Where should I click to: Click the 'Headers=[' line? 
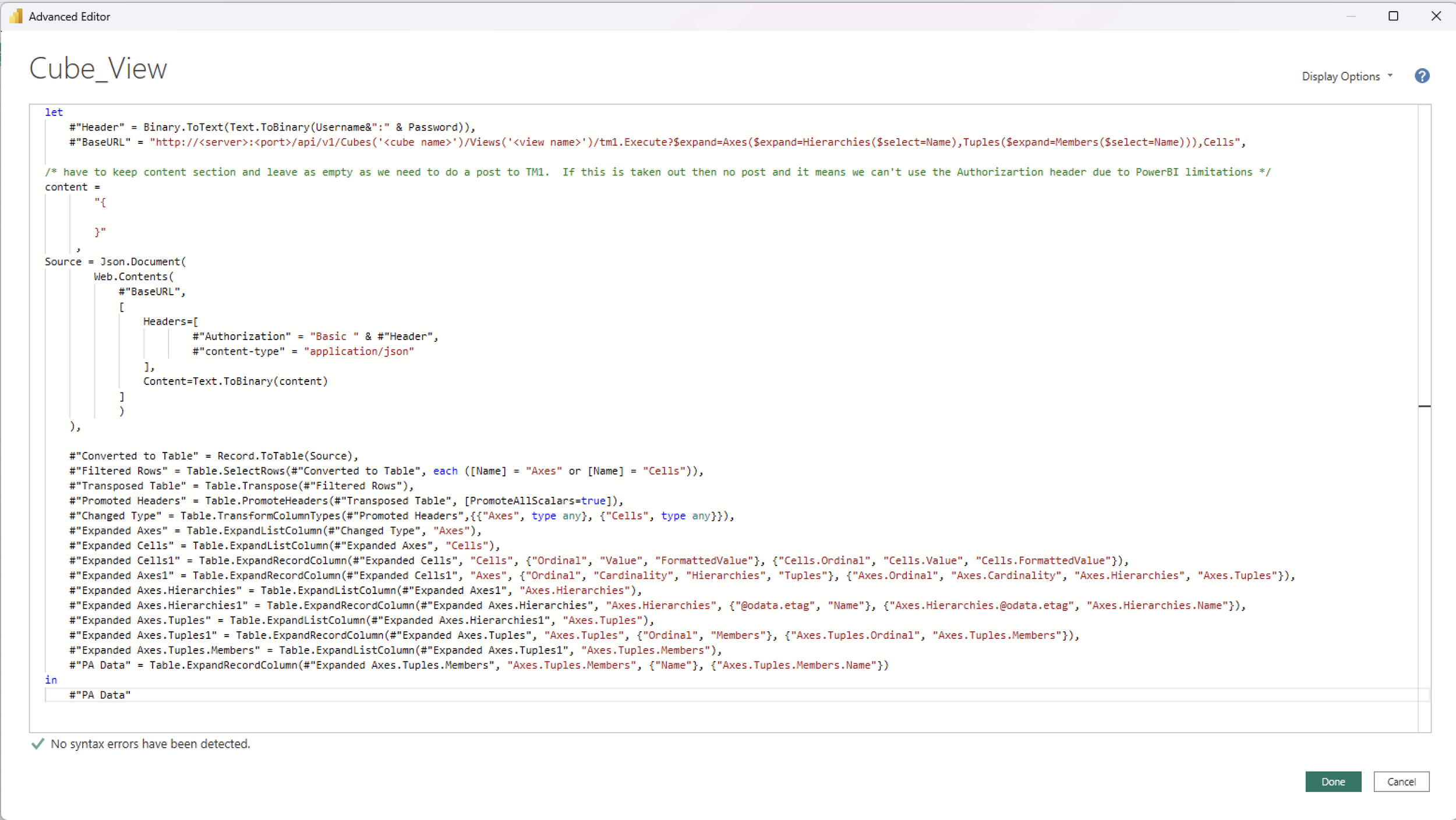tap(171, 321)
